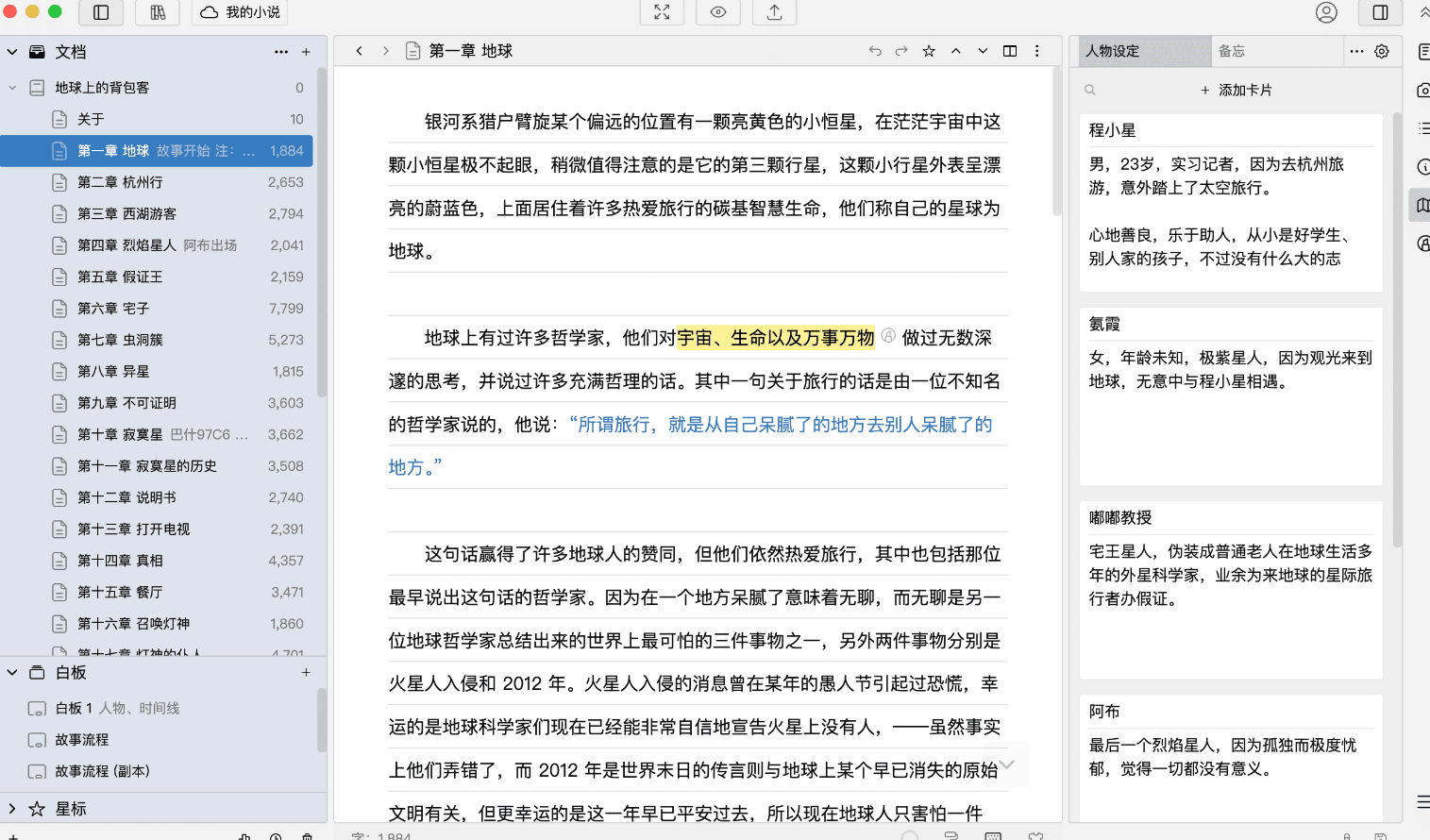Open the library bookshelf icon
Image resolution: width=1430 pixels, height=840 pixels.
coord(158,12)
